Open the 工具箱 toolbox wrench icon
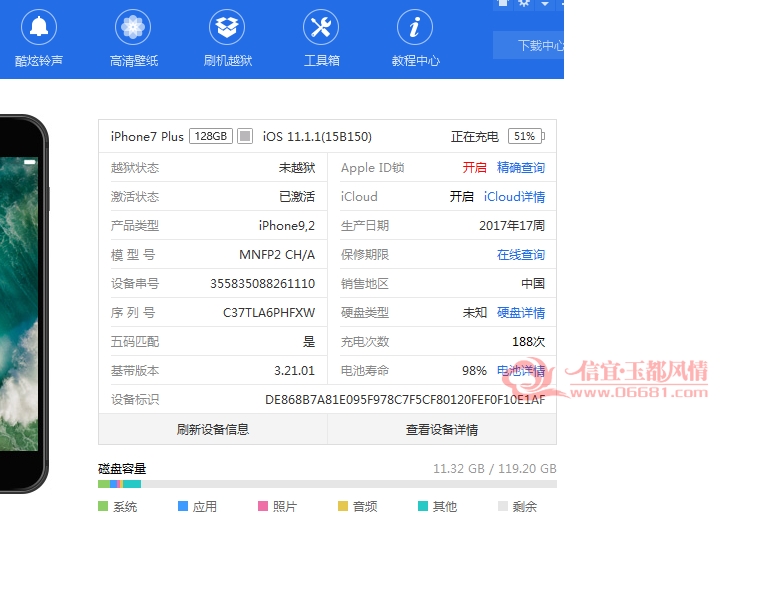The width and height of the screenshot is (768, 614). tap(321, 27)
